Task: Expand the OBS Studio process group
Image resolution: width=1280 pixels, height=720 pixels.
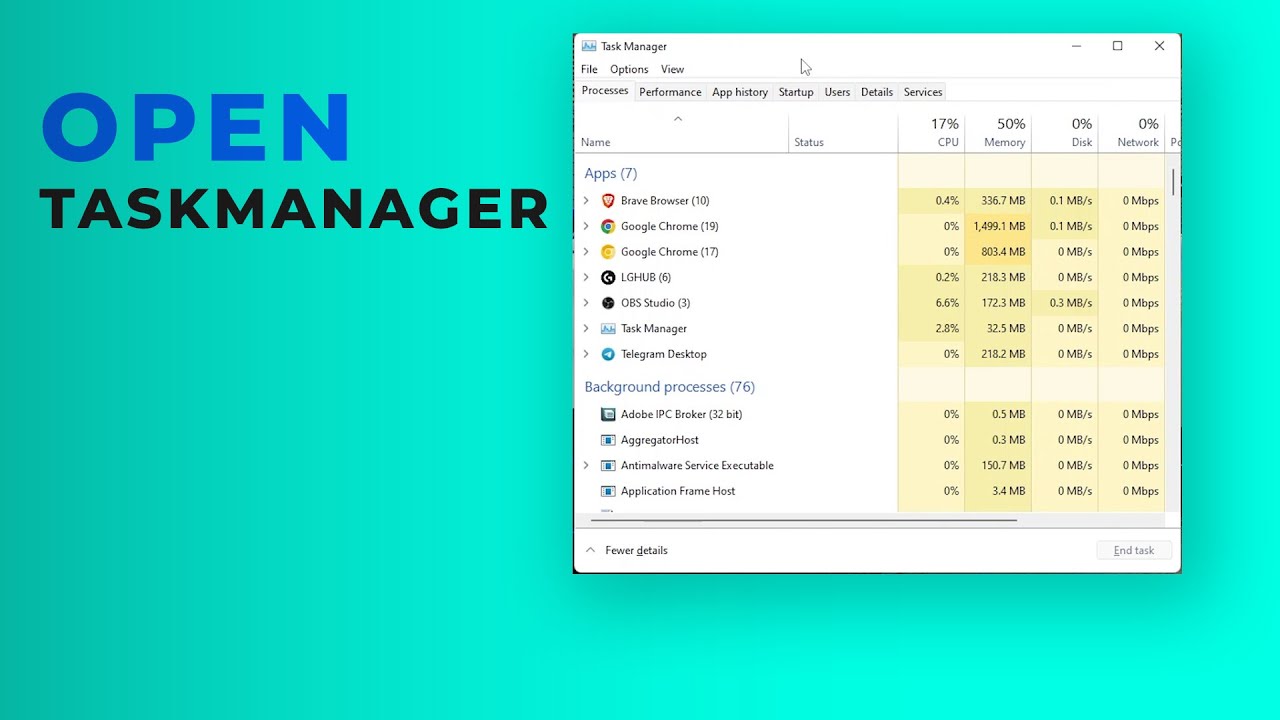Action: coord(586,303)
